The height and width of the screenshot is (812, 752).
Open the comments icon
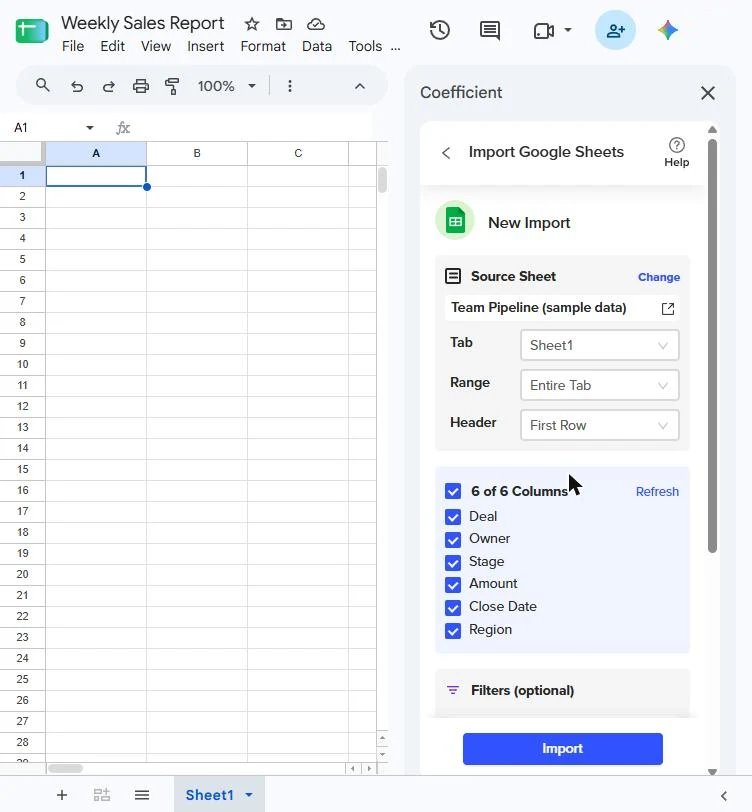(490, 31)
